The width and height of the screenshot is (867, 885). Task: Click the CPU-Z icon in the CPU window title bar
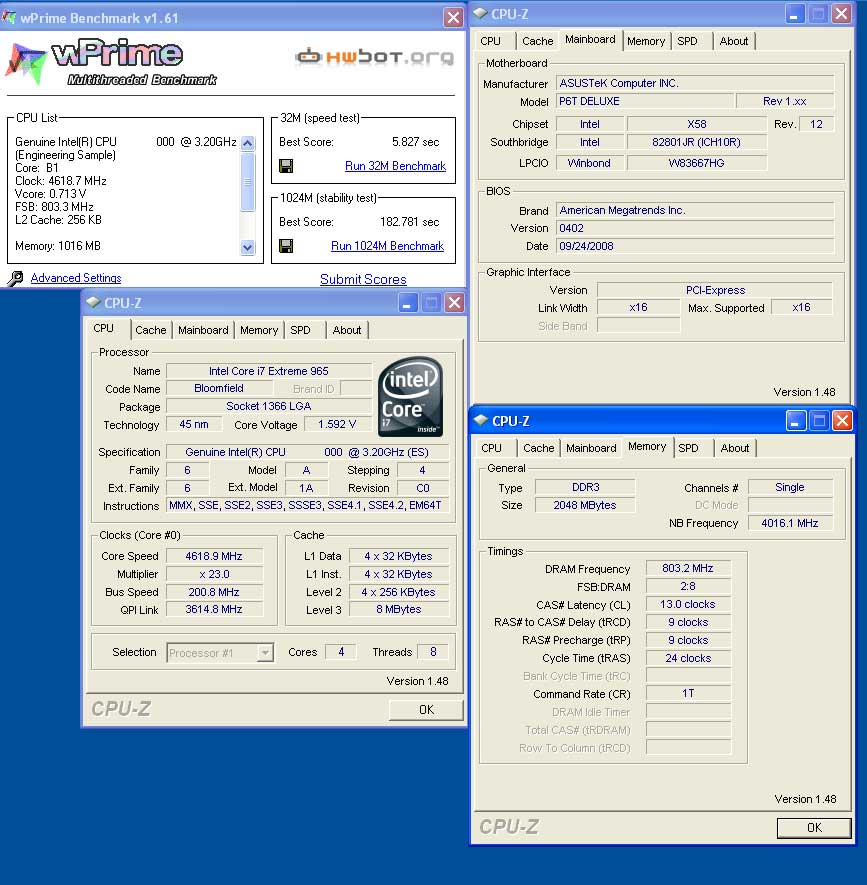(93, 303)
